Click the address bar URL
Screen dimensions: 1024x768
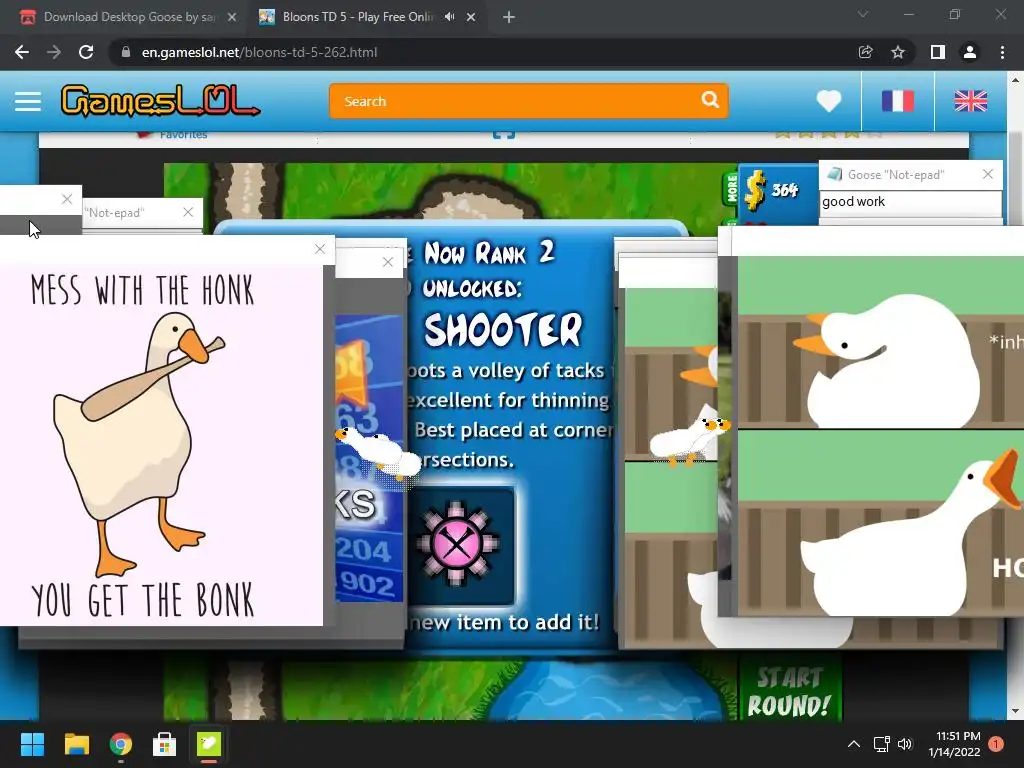tap(259, 52)
